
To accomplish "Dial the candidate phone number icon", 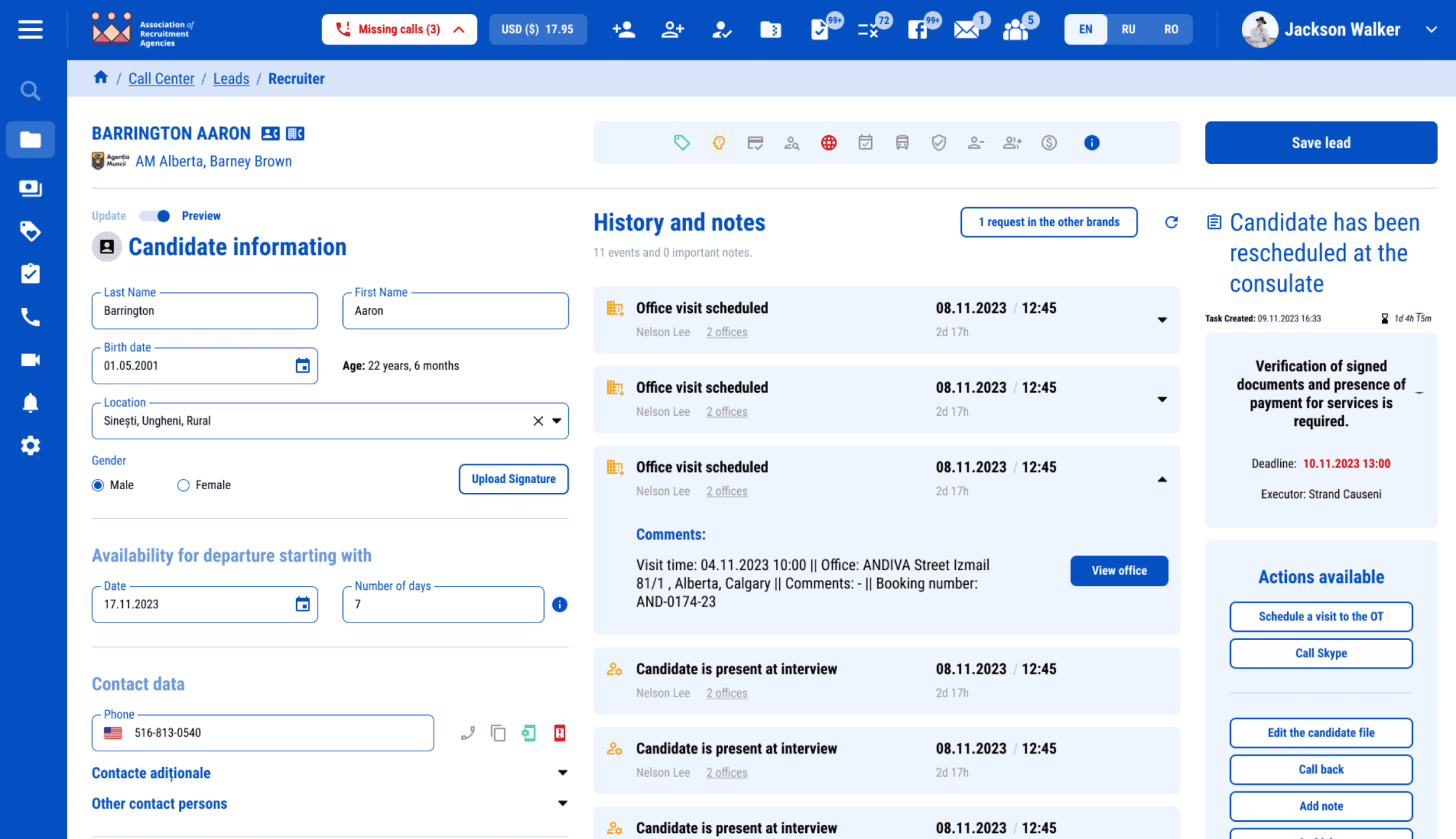I will [x=468, y=733].
